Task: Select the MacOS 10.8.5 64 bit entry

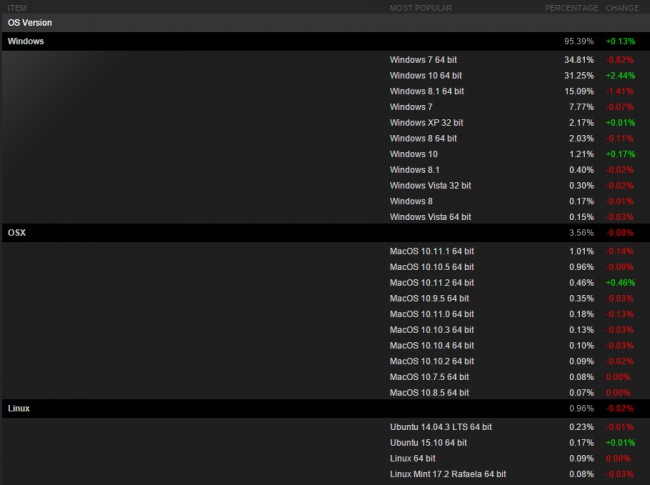Action: [429, 393]
